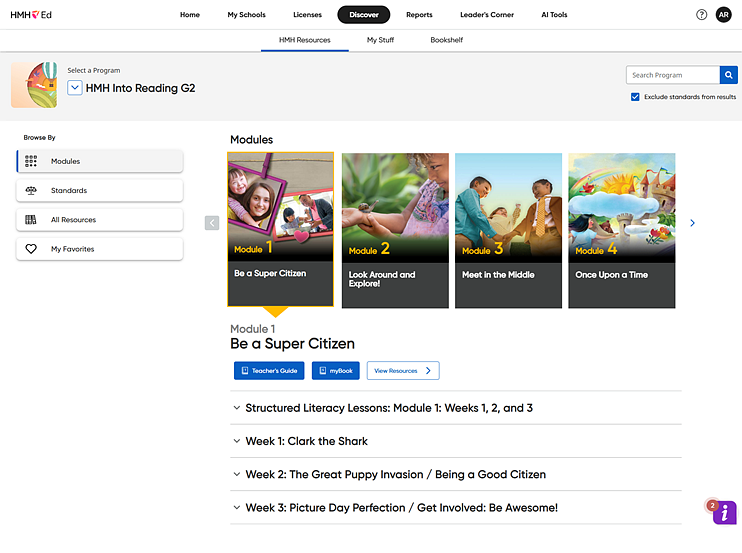This screenshot has width=742, height=553.
Task: Show the next modules with right arrow
Action: (x=692, y=223)
